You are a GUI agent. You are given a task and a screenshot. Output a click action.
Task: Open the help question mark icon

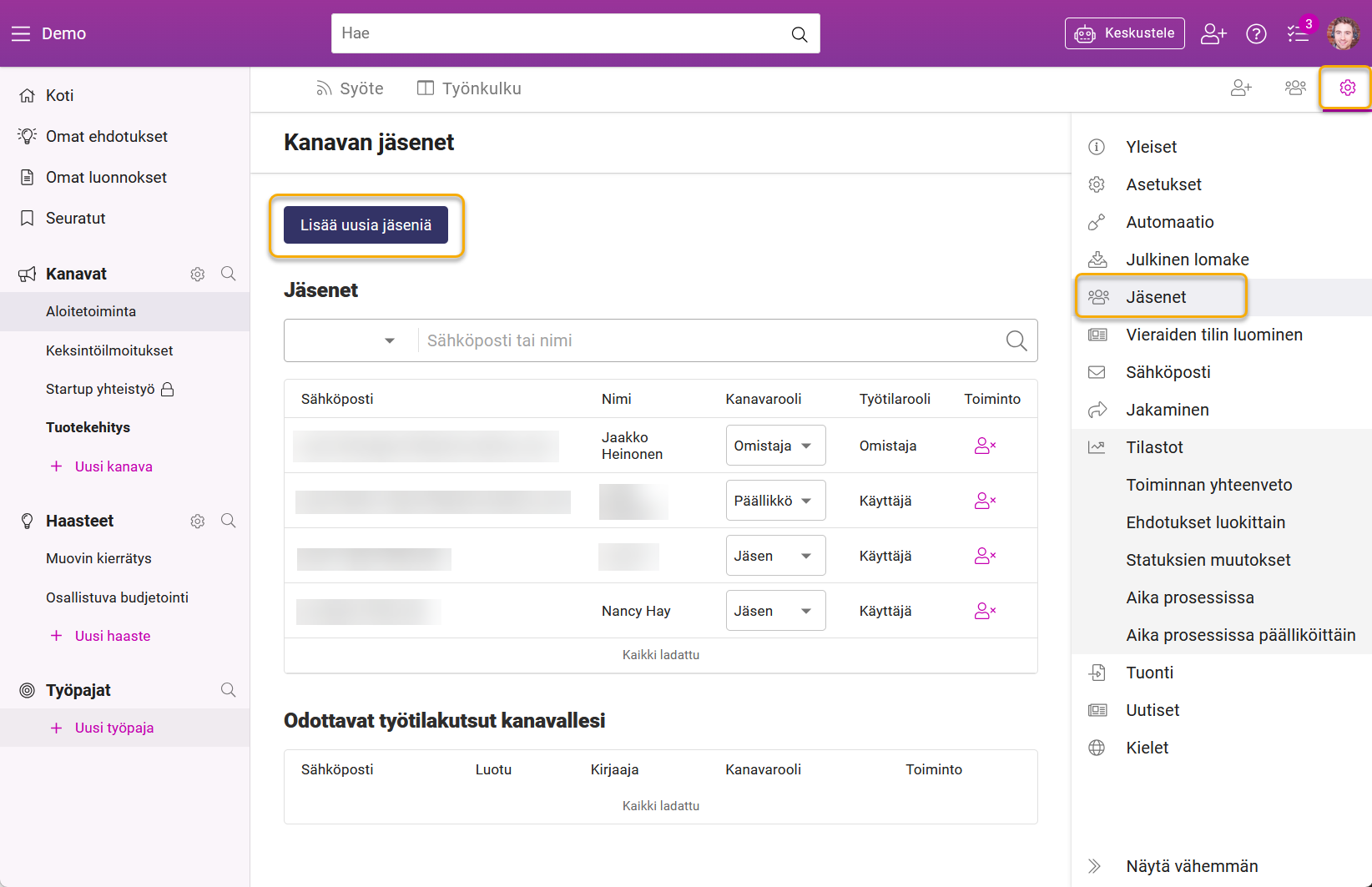pyautogui.click(x=1256, y=33)
